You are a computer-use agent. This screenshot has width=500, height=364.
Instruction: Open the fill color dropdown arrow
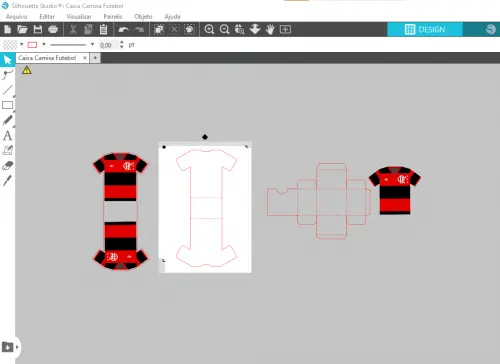22,44
